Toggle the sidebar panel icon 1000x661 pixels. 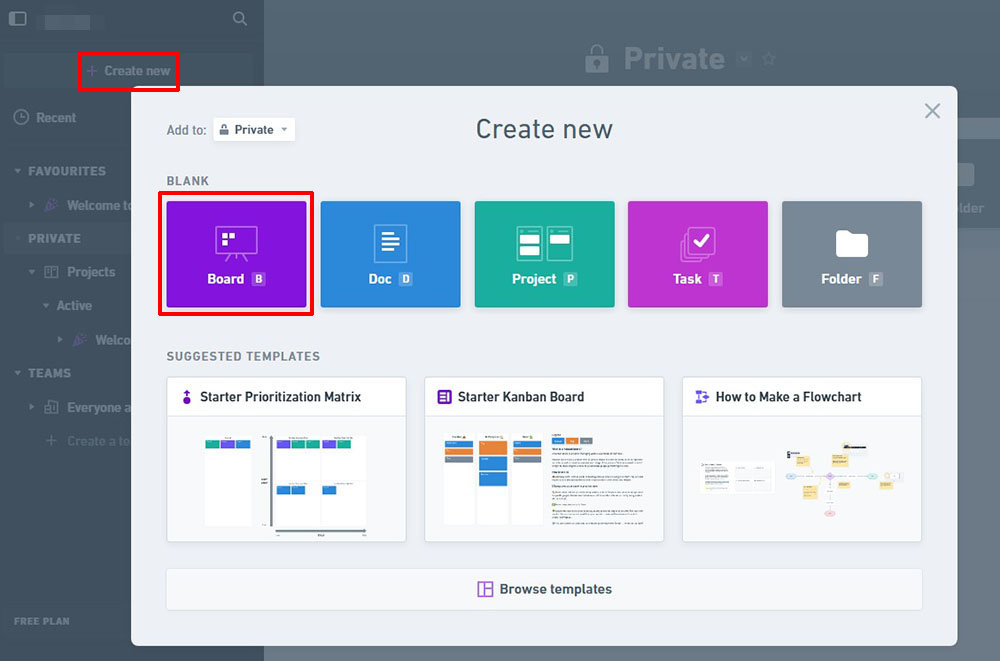17,19
